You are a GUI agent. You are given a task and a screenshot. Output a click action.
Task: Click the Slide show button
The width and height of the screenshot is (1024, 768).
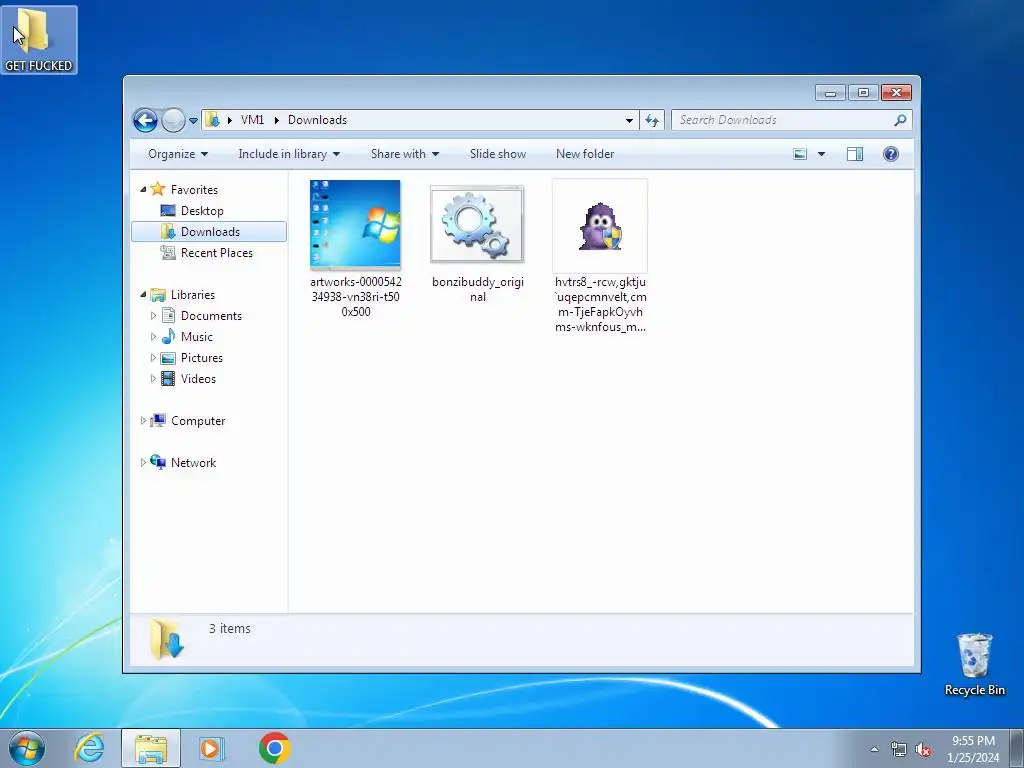coord(498,154)
